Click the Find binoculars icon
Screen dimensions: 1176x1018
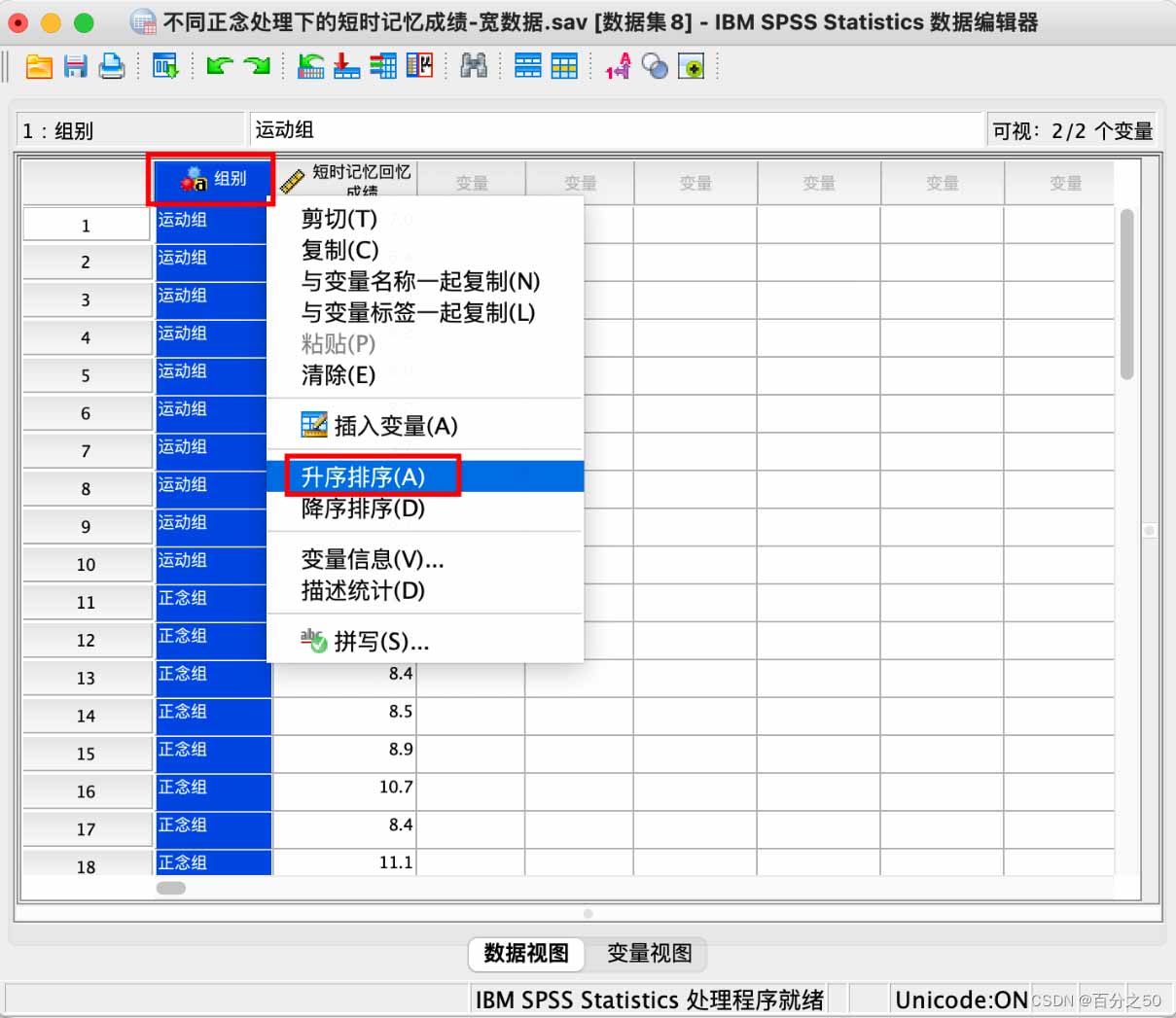[474, 66]
